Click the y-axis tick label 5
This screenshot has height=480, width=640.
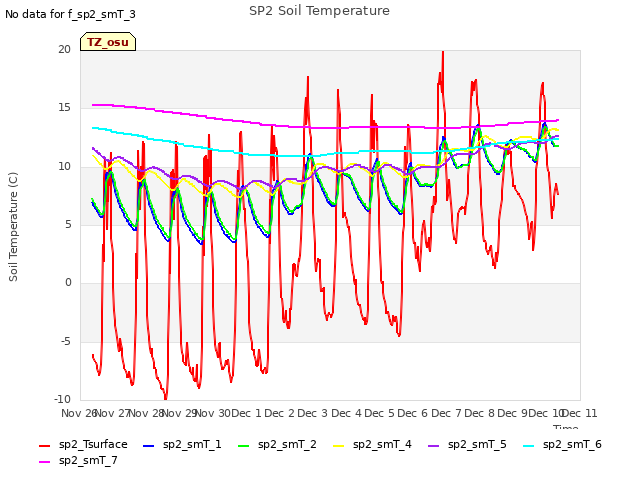[x=68, y=224]
